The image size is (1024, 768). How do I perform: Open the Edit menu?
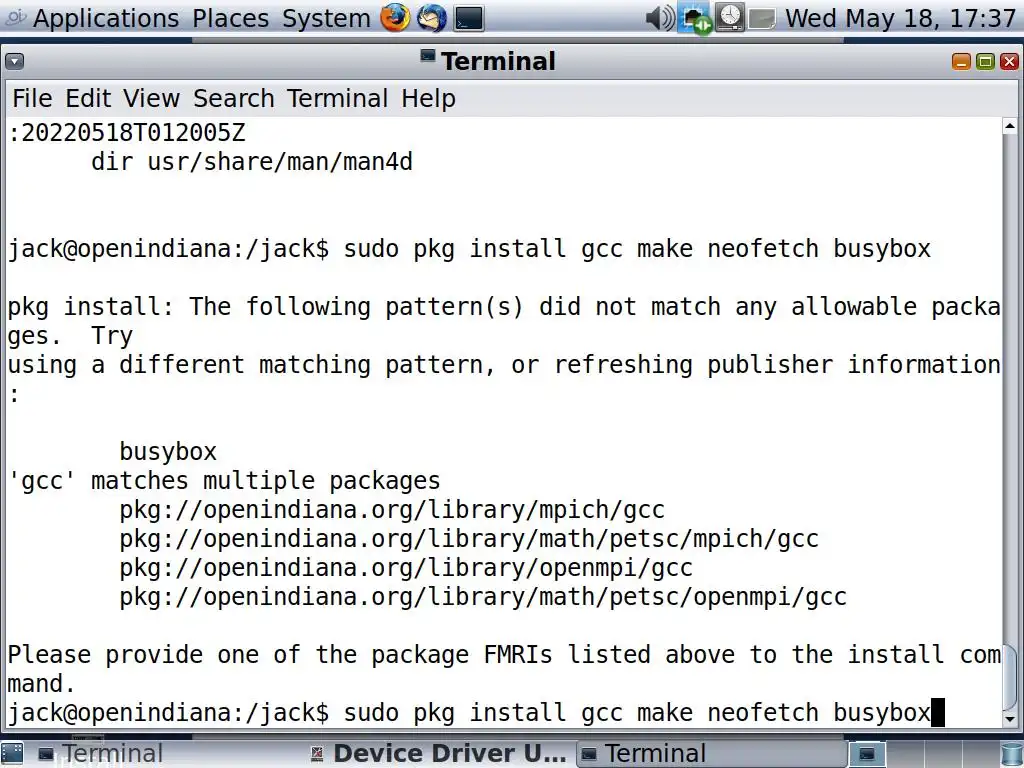(x=88, y=99)
